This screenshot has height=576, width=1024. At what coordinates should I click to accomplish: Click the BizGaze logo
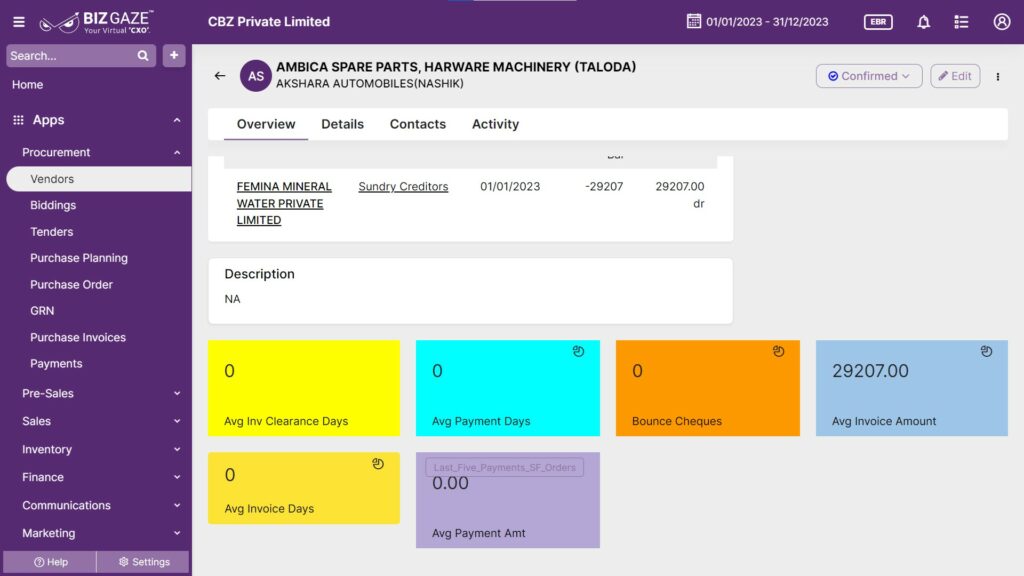[96, 22]
